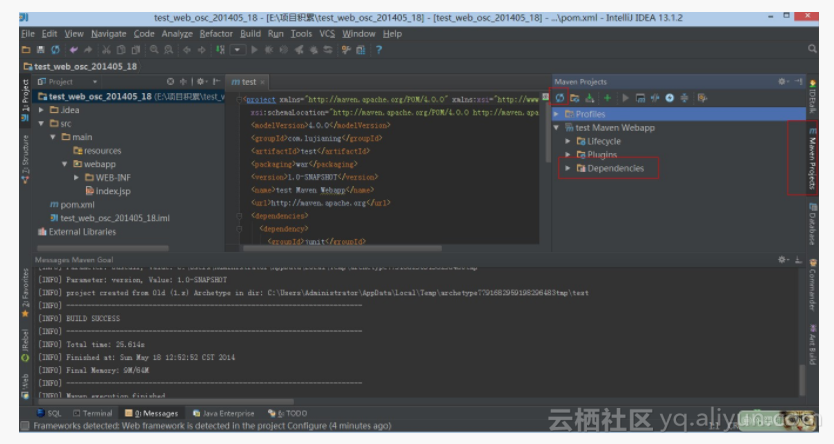Click Save All icon in main toolbar

40,50
